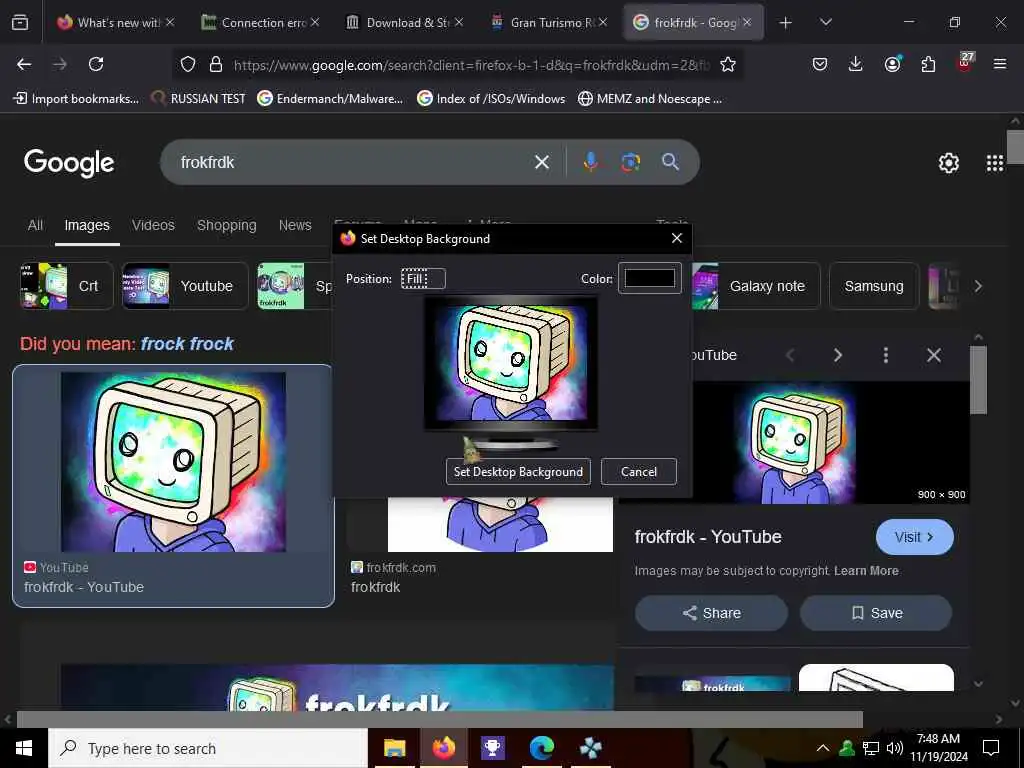The height and width of the screenshot is (768, 1024).
Task: Filter by the Crt suggestion chip
Action: tap(67, 286)
